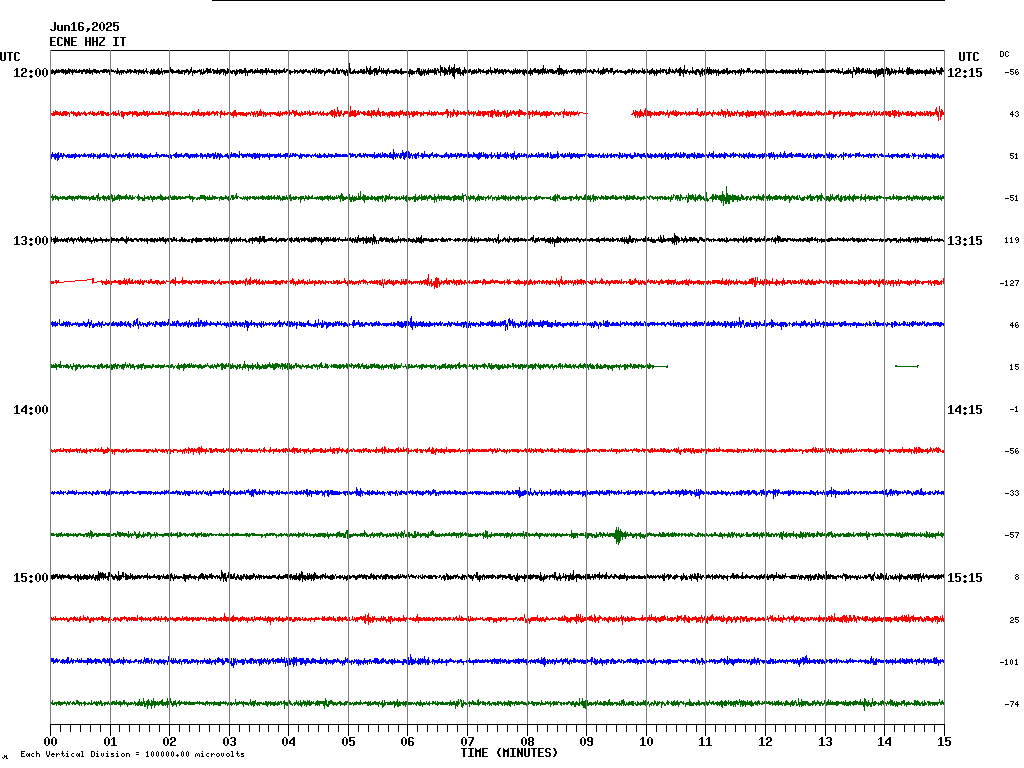Click the 13:15 time label
This screenshot has width=1024, height=768.
(965, 241)
